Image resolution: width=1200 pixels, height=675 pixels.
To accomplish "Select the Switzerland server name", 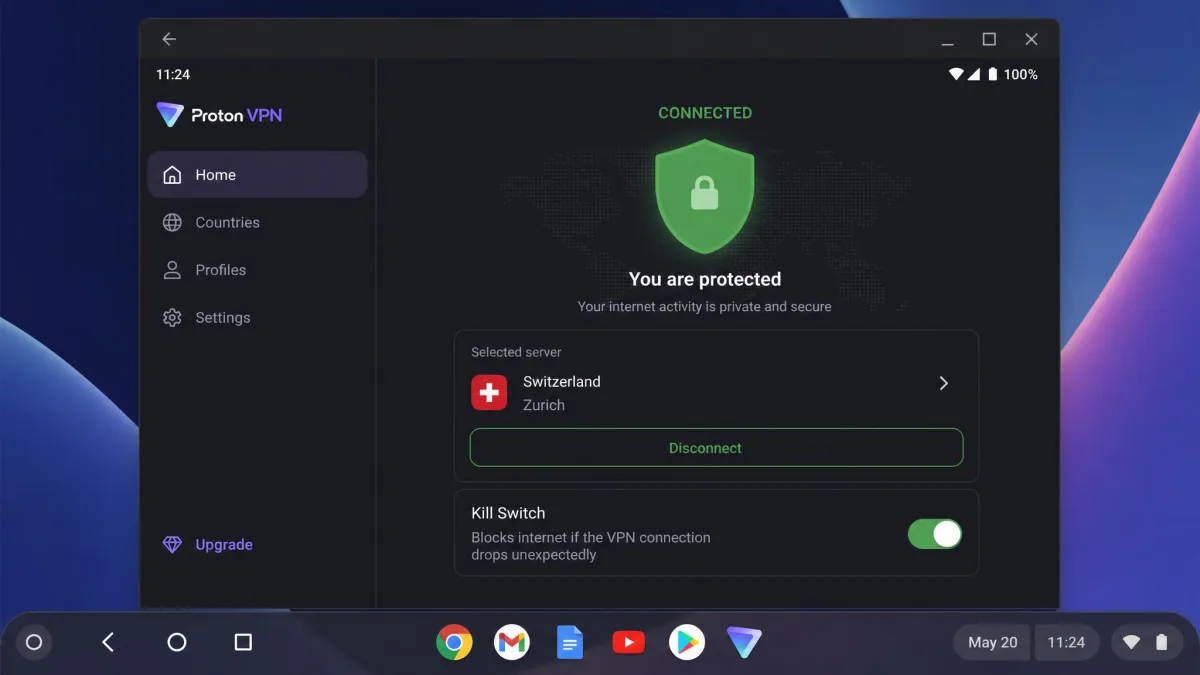I will pos(562,382).
